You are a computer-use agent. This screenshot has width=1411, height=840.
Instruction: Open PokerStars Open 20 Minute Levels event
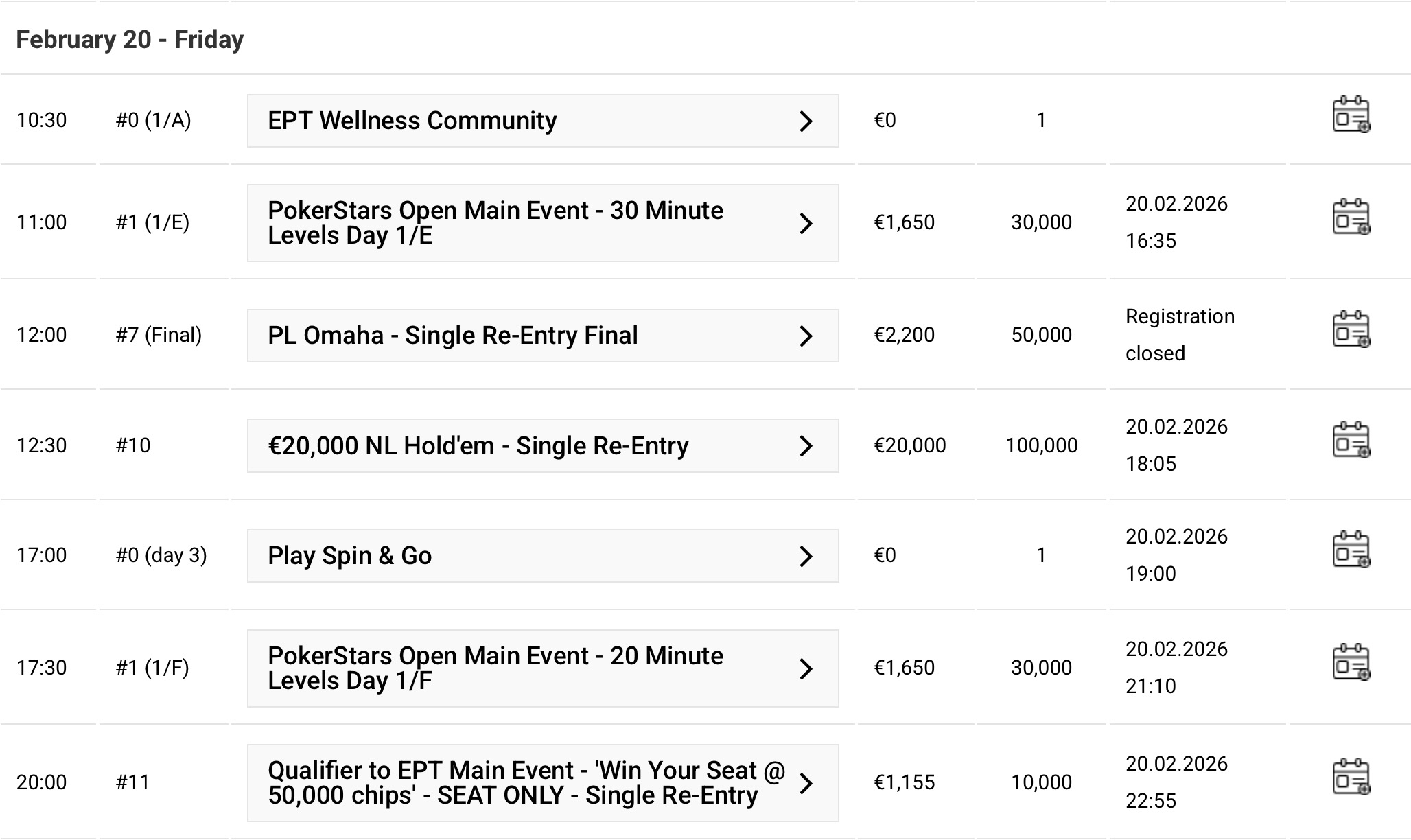(494, 668)
